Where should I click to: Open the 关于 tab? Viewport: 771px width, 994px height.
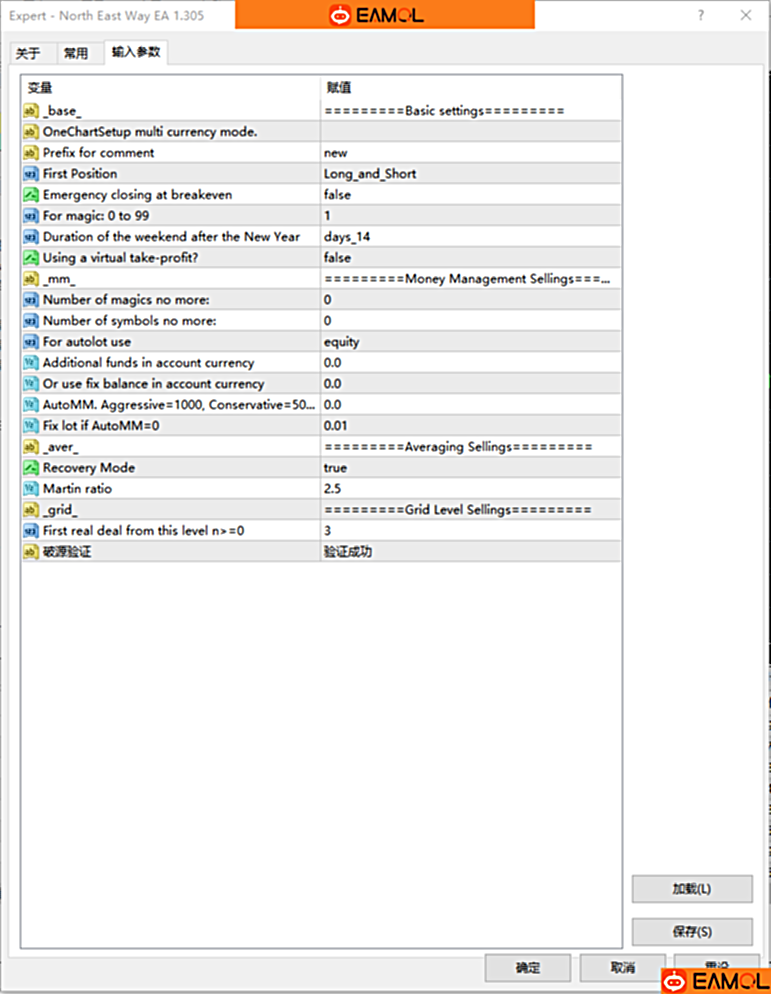(x=32, y=53)
